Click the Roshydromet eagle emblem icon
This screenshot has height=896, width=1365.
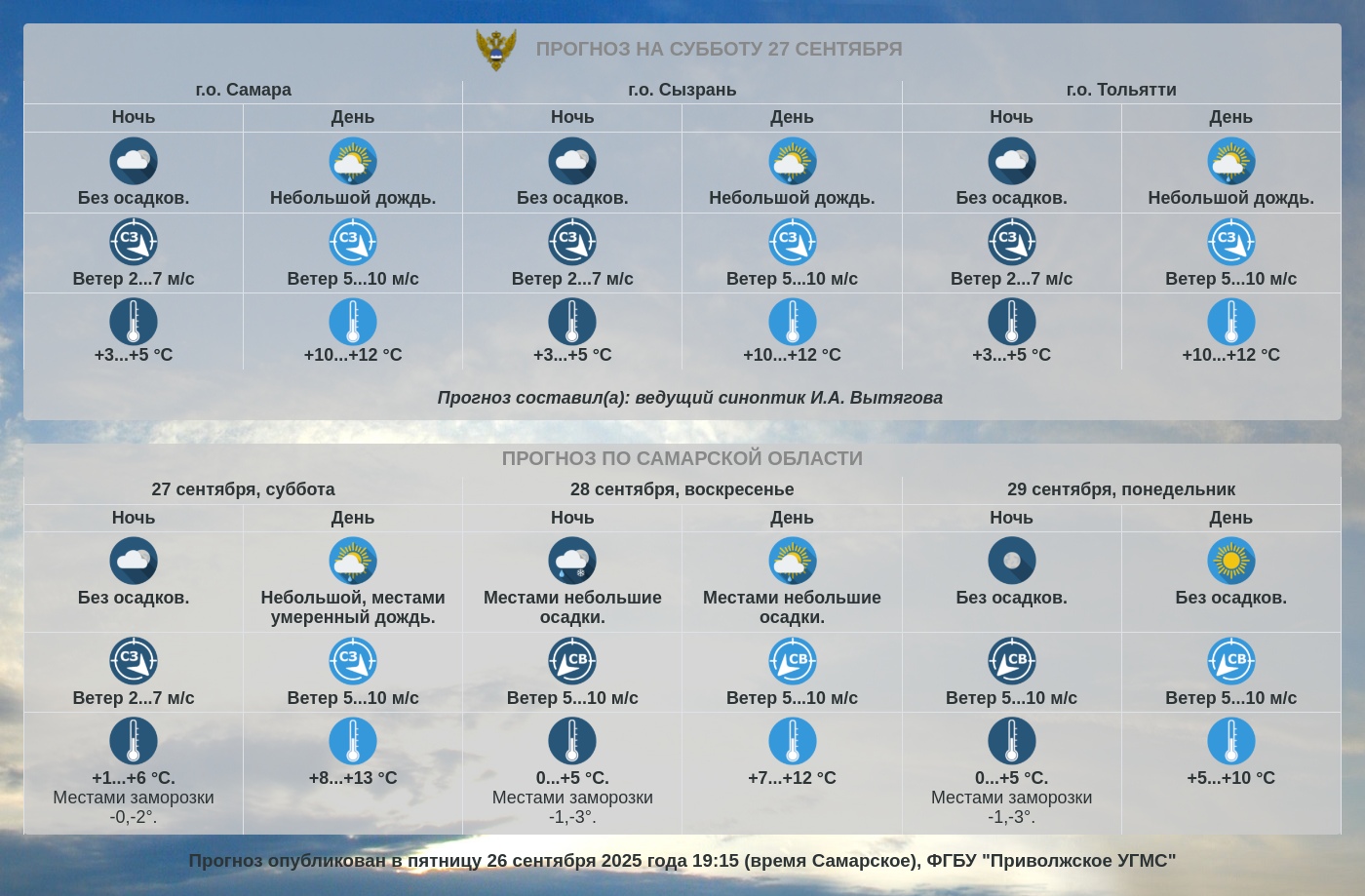[496, 49]
